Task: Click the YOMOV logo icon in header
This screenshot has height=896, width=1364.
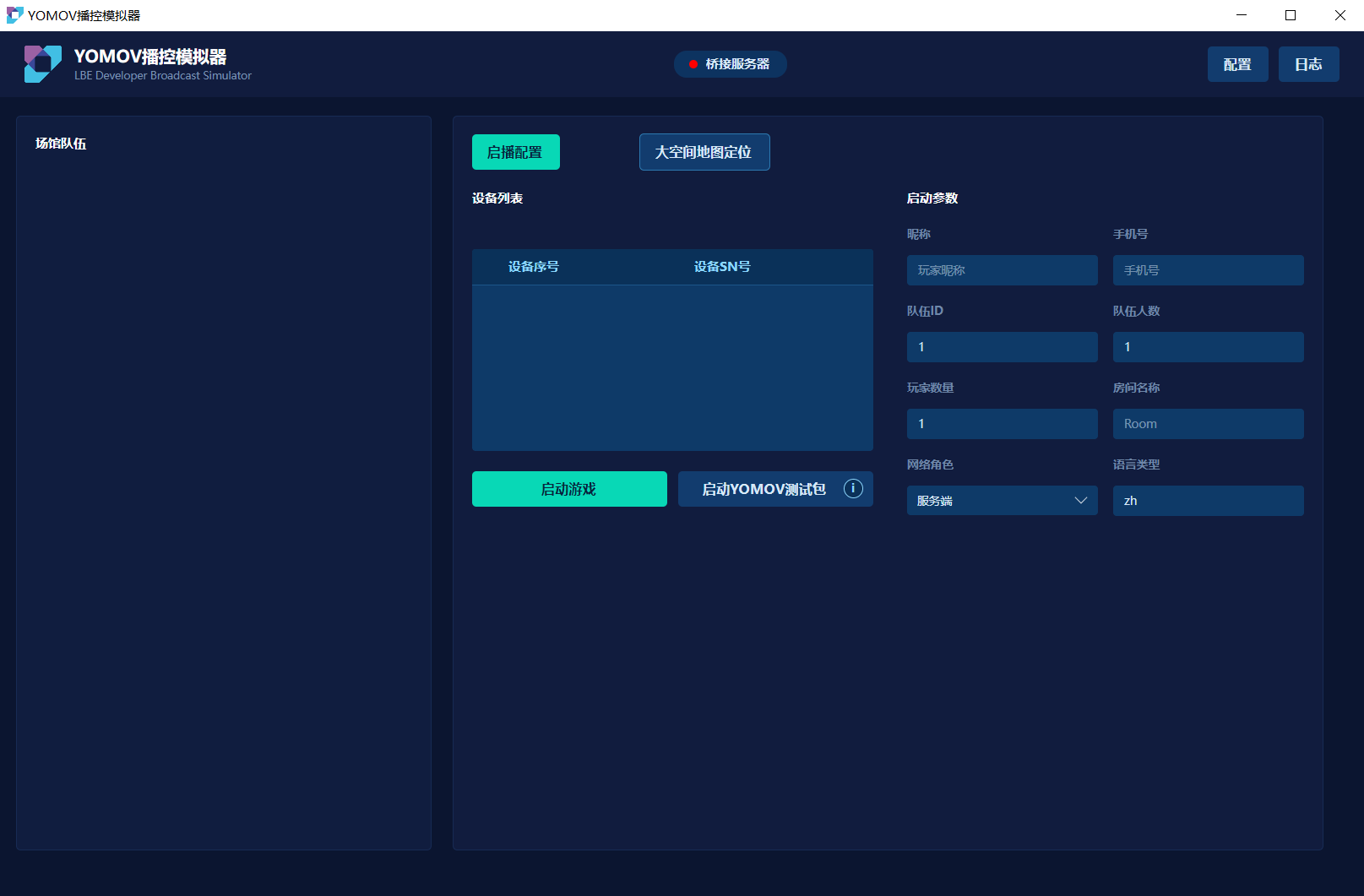Action: pos(43,64)
